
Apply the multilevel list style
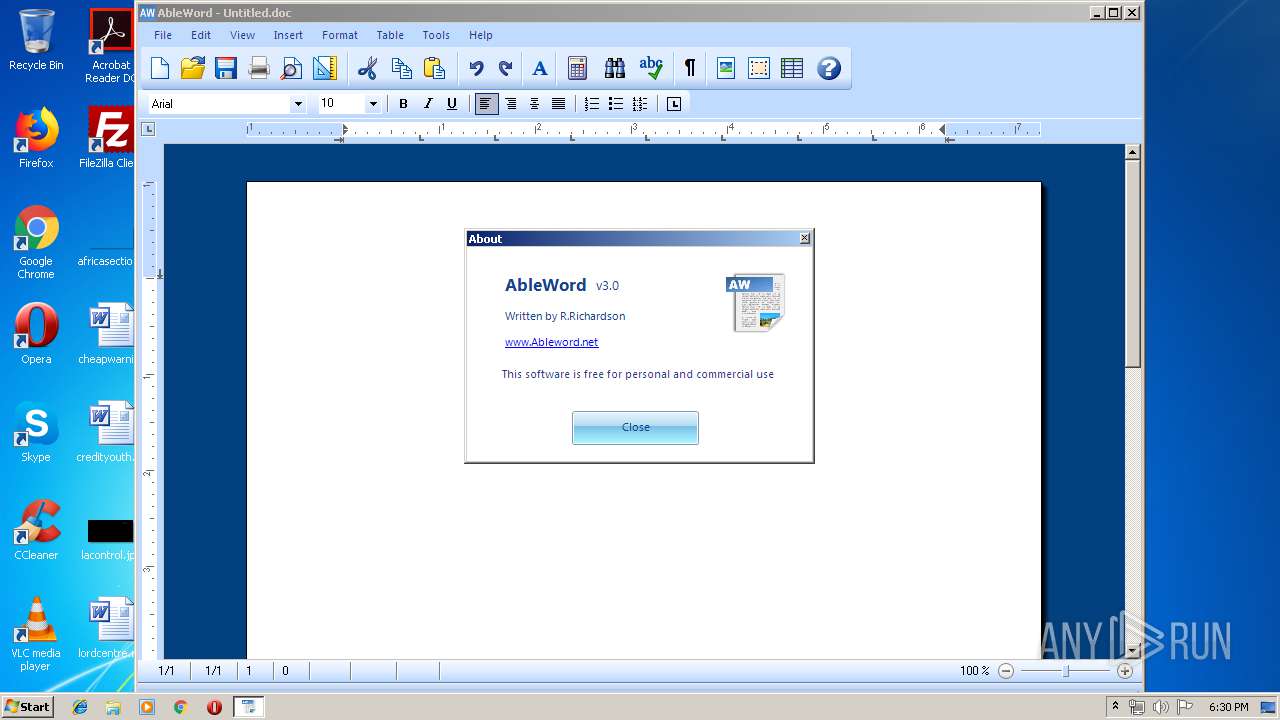pos(640,104)
